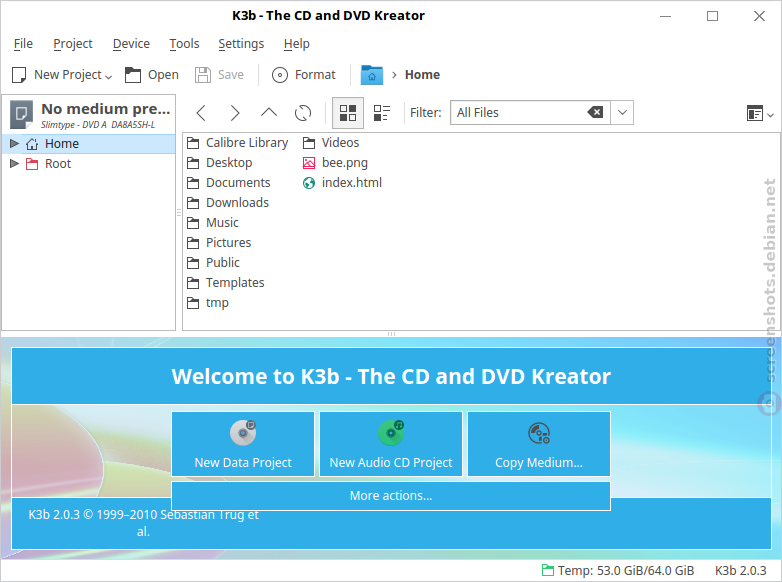The width and height of the screenshot is (782, 582).
Task: Select the tmp folder
Action: (207, 303)
